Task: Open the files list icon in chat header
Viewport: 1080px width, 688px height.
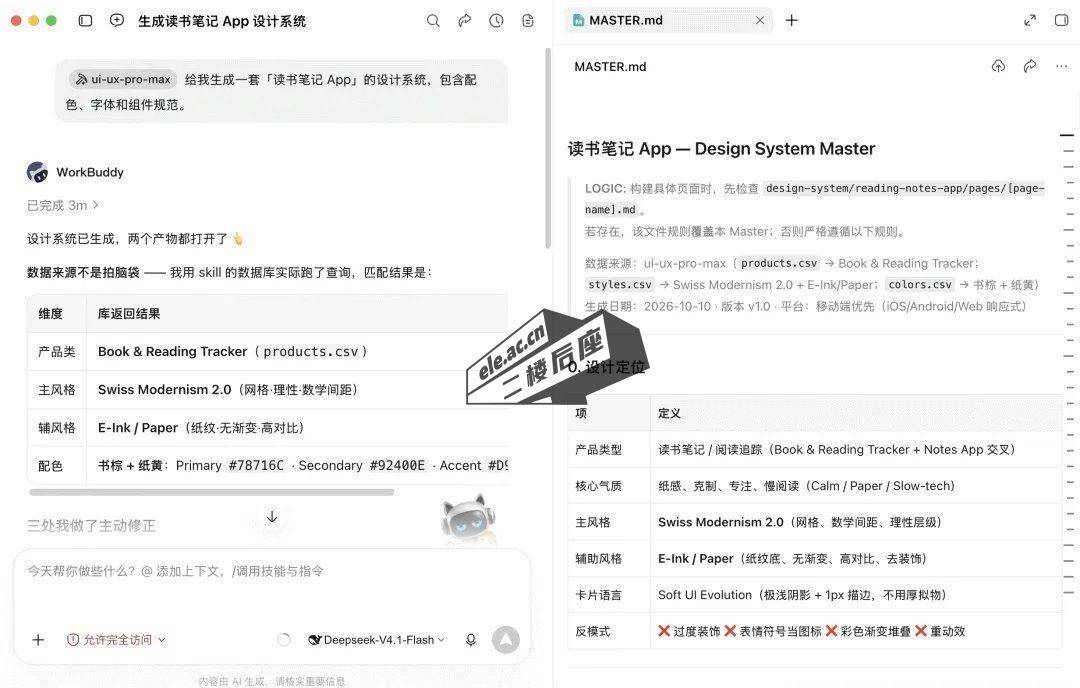Action: (x=528, y=21)
